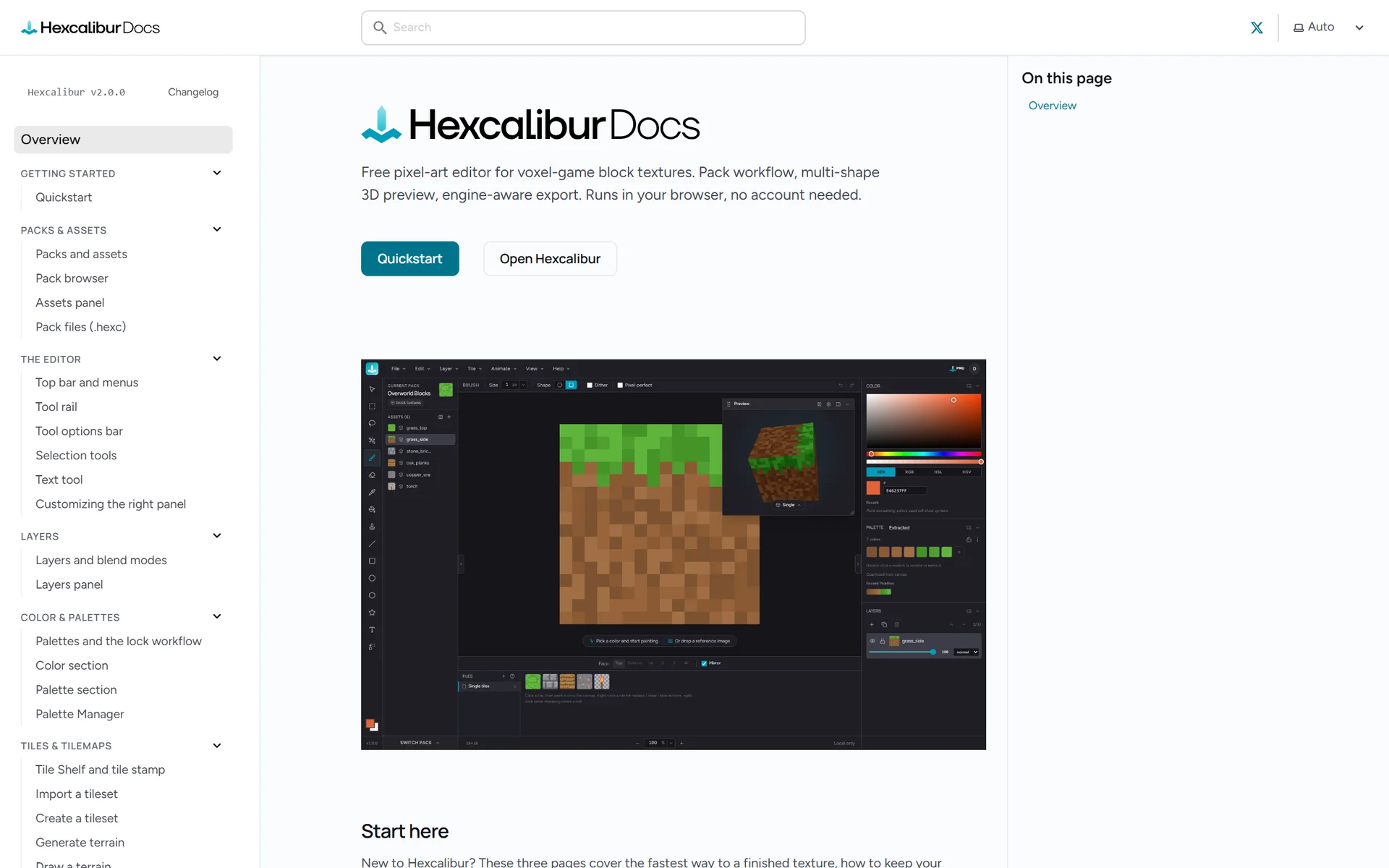This screenshot has width=1389, height=868.
Task: Select Overview in the sidebar
Action: (x=123, y=140)
